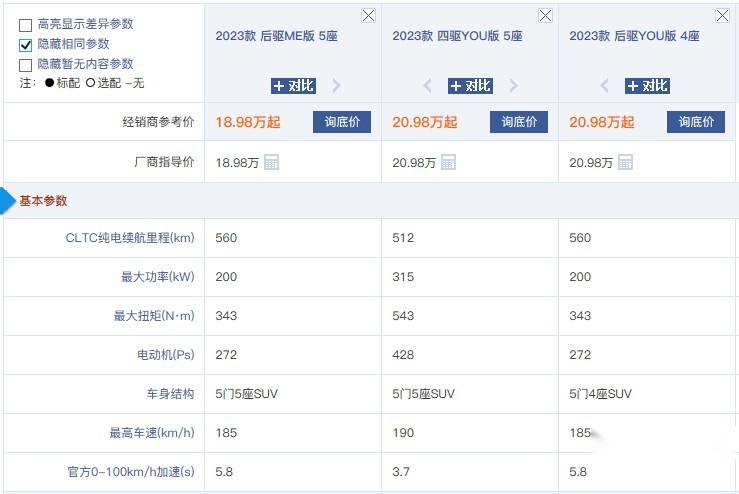Enable 隐藏暂无内容参数 checkbox

(x=25, y=65)
